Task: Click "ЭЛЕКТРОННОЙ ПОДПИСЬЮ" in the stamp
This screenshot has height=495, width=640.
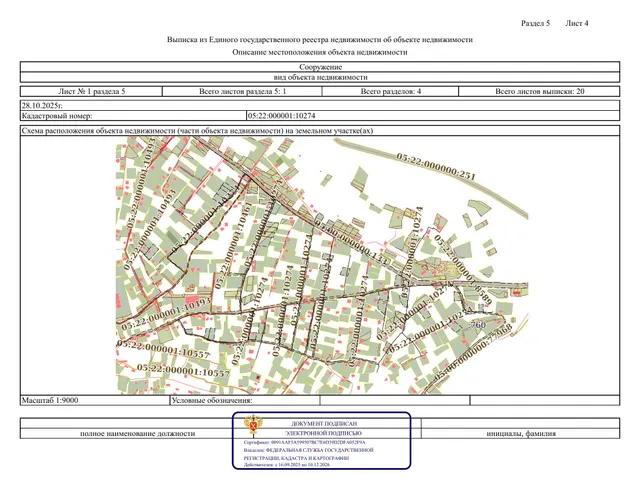Action: coord(323,433)
